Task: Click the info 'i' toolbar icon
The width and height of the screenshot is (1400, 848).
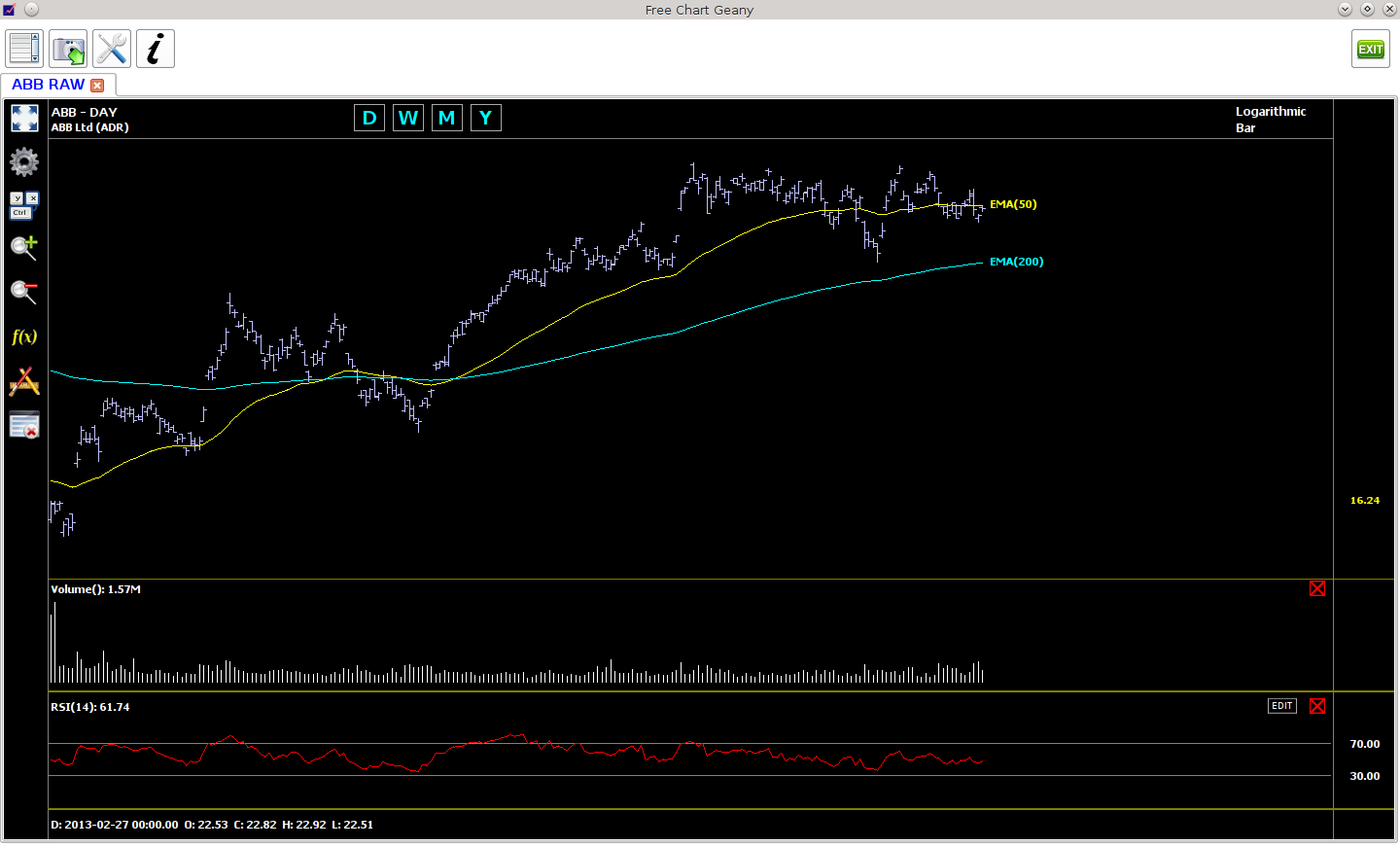Action: [x=156, y=49]
